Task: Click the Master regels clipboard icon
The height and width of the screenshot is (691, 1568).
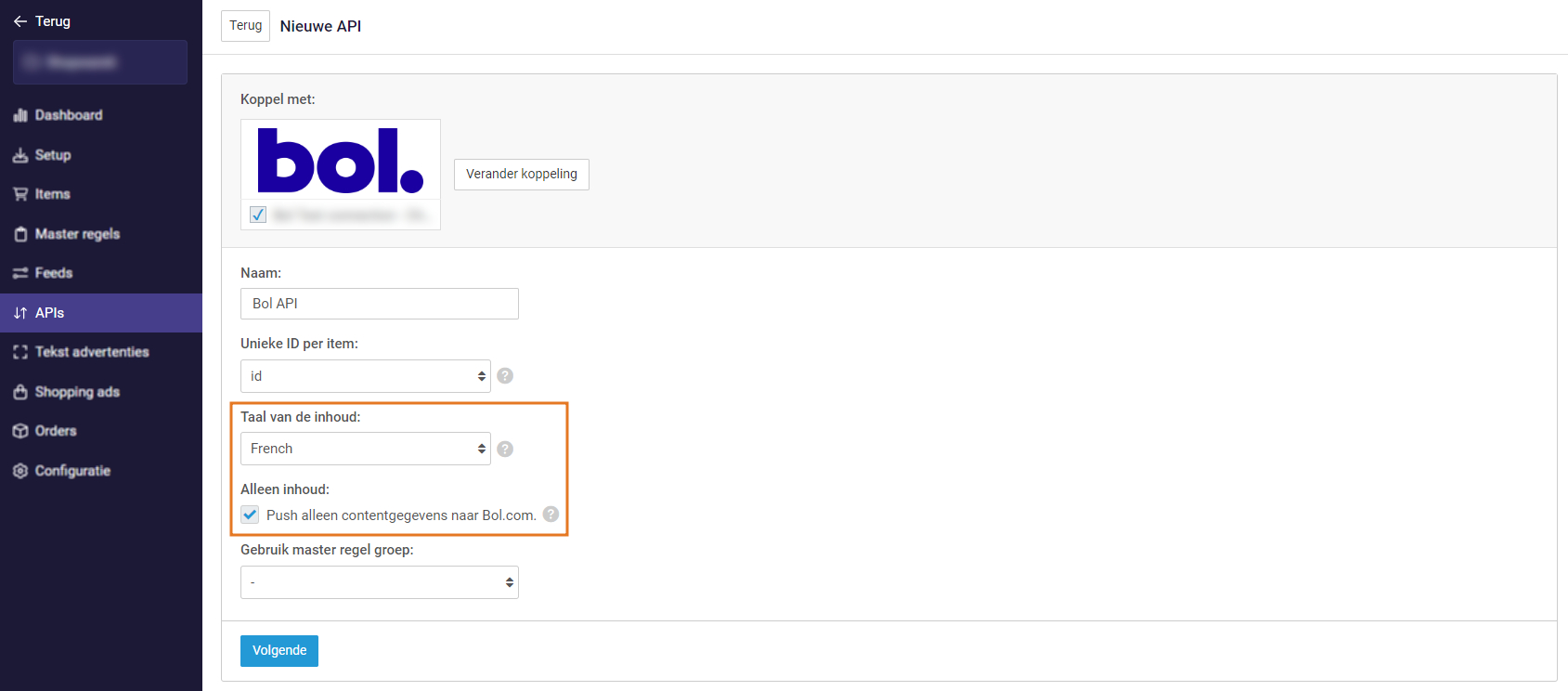Action: point(20,234)
